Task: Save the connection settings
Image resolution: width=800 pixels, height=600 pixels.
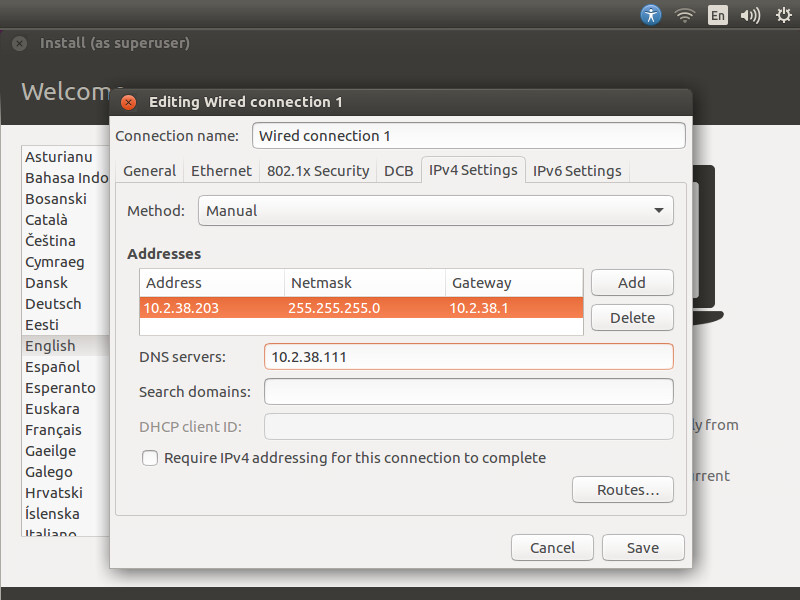Action: [x=642, y=548]
